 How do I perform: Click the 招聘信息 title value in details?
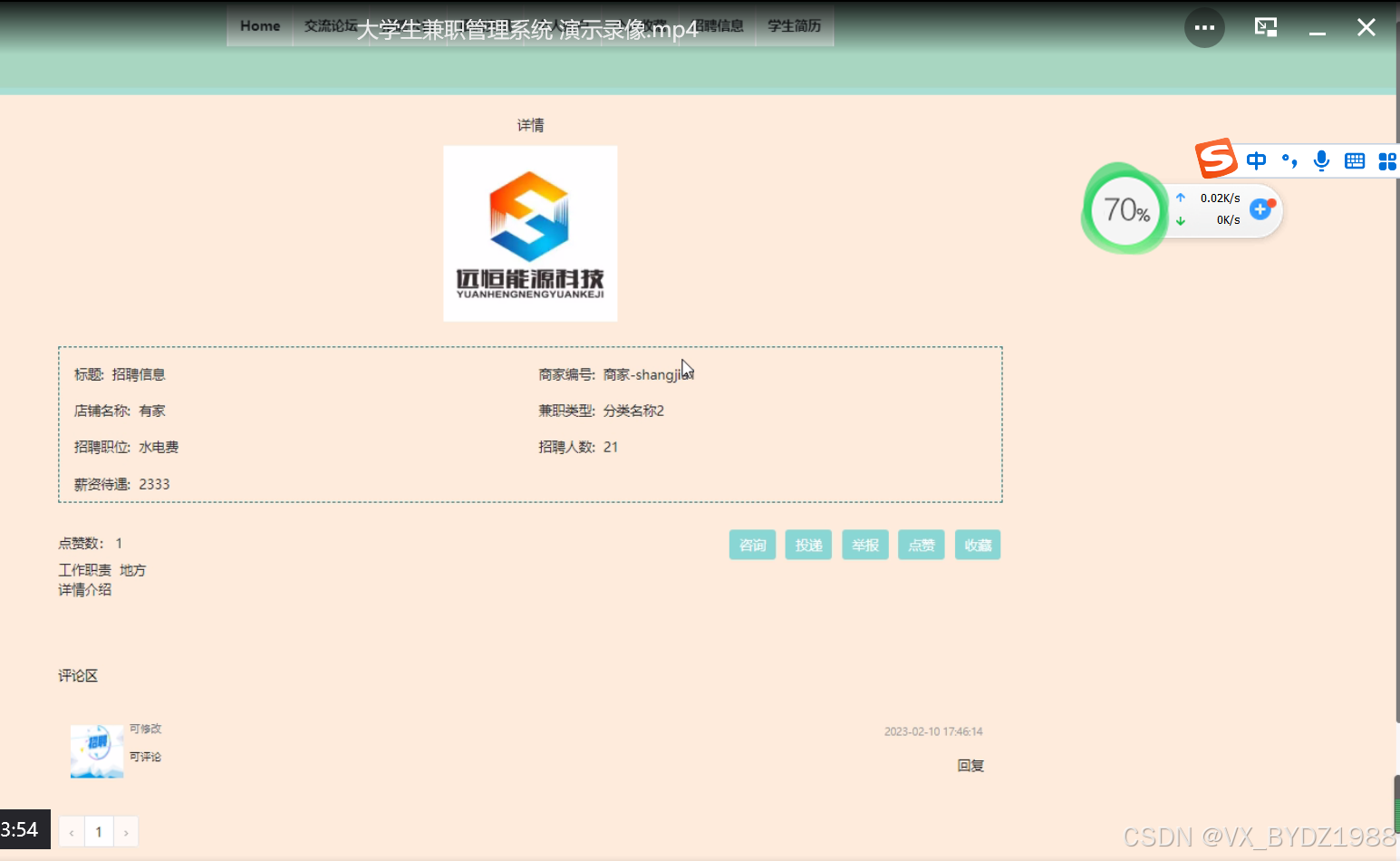click(139, 374)
